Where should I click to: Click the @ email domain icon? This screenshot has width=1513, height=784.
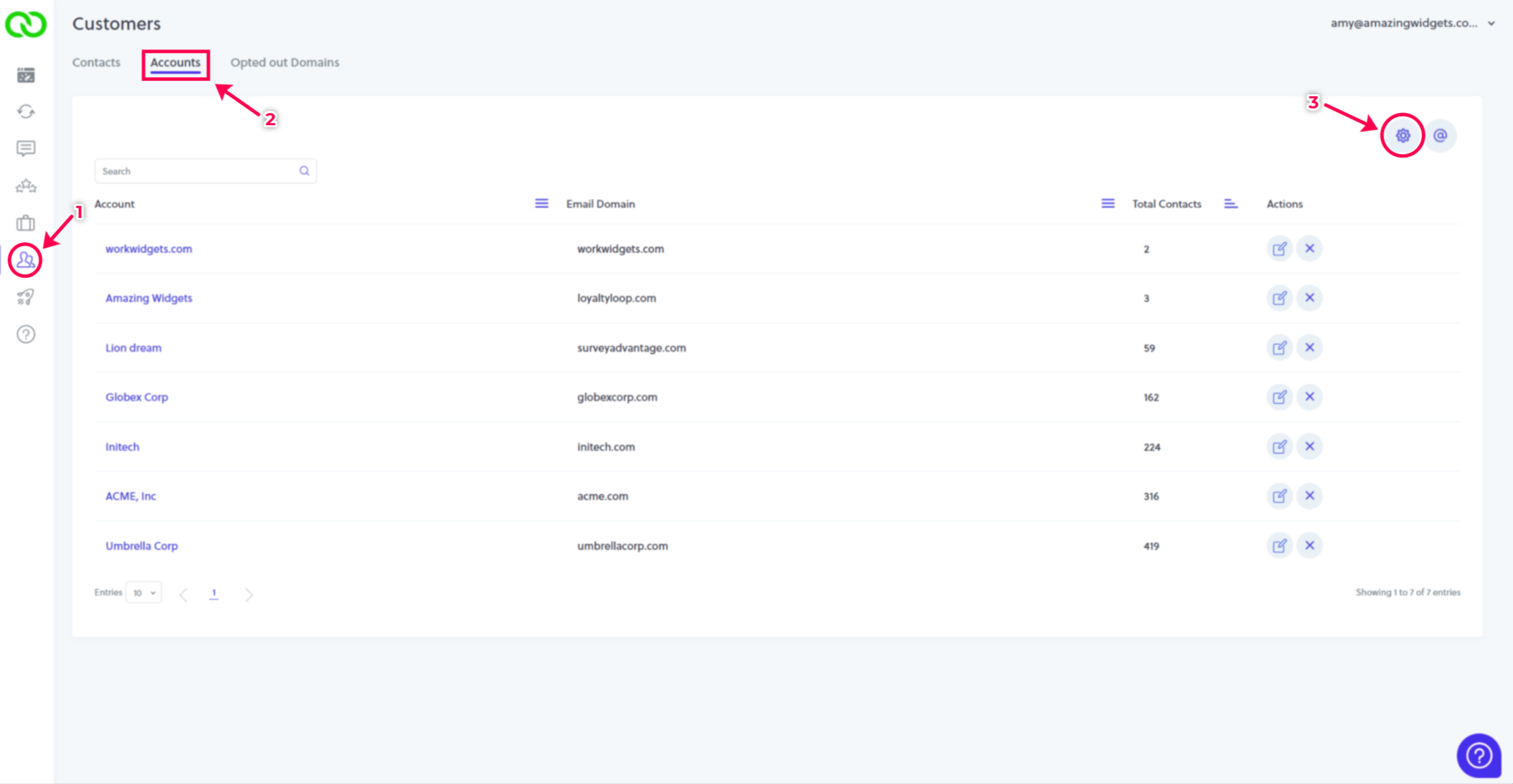pyautogui.click(x=1440, y=136)
